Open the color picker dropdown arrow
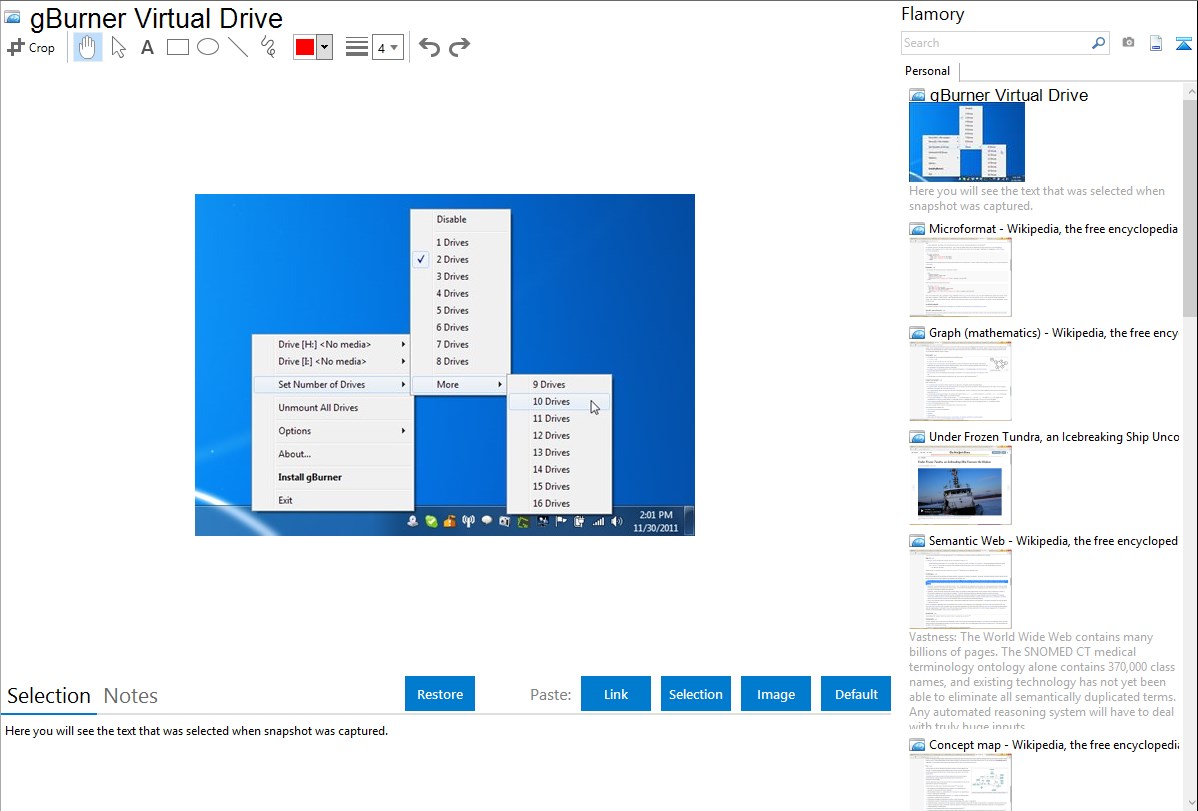This screenshot has width=1198, height=811. point(325,47)
